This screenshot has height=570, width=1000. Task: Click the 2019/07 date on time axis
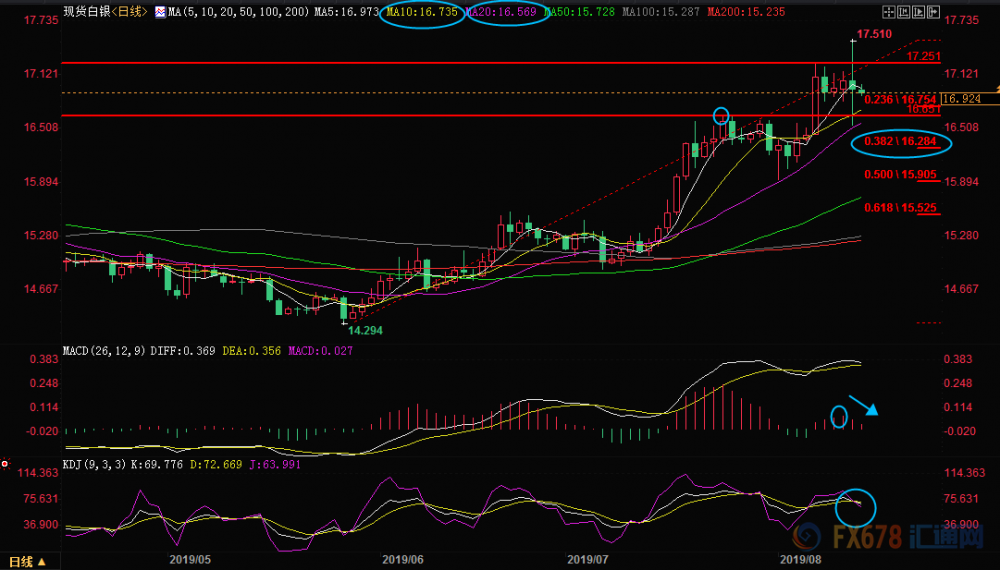(x=588, y=559)
